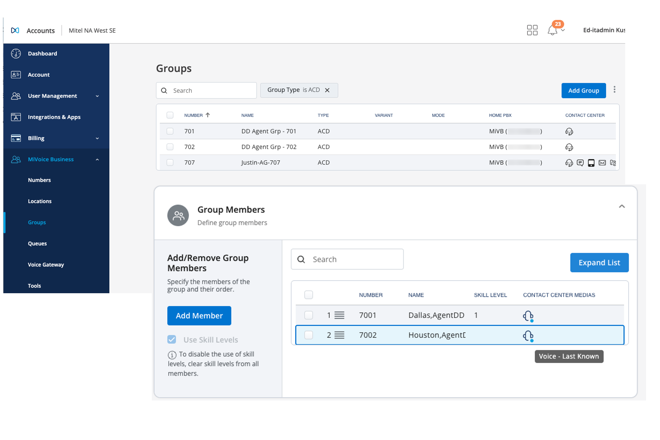
Task: Toggle the Use Skill Levels checkbox
Action: (172, 340)
